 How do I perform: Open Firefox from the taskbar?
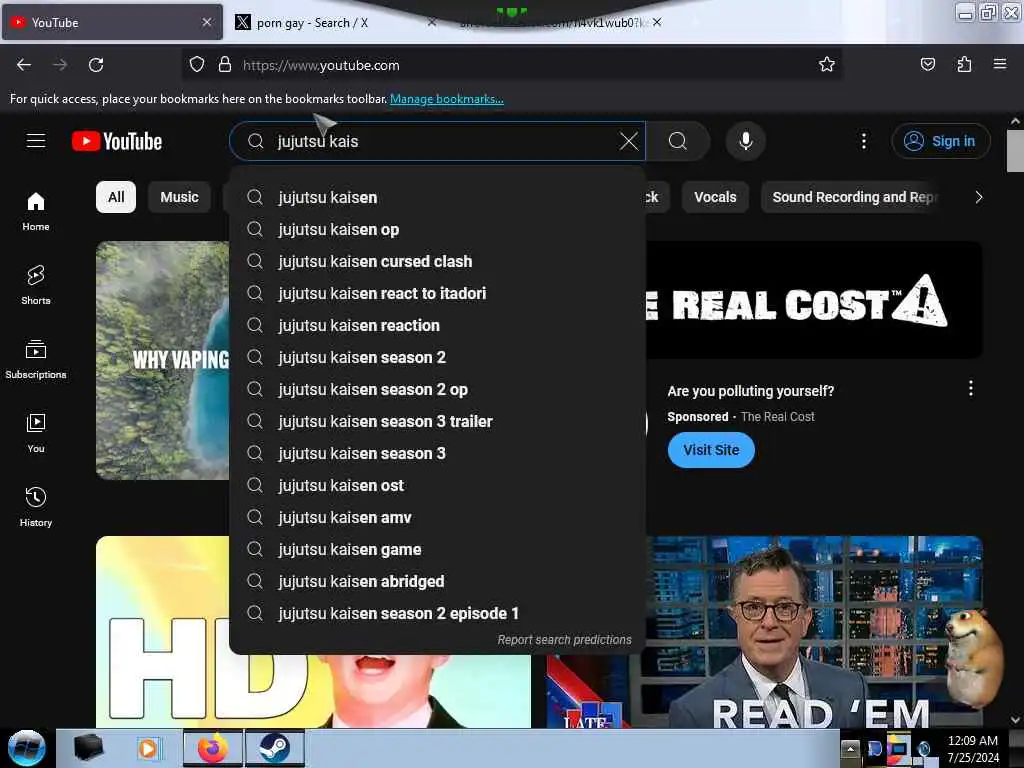click(x=213, y=748)
